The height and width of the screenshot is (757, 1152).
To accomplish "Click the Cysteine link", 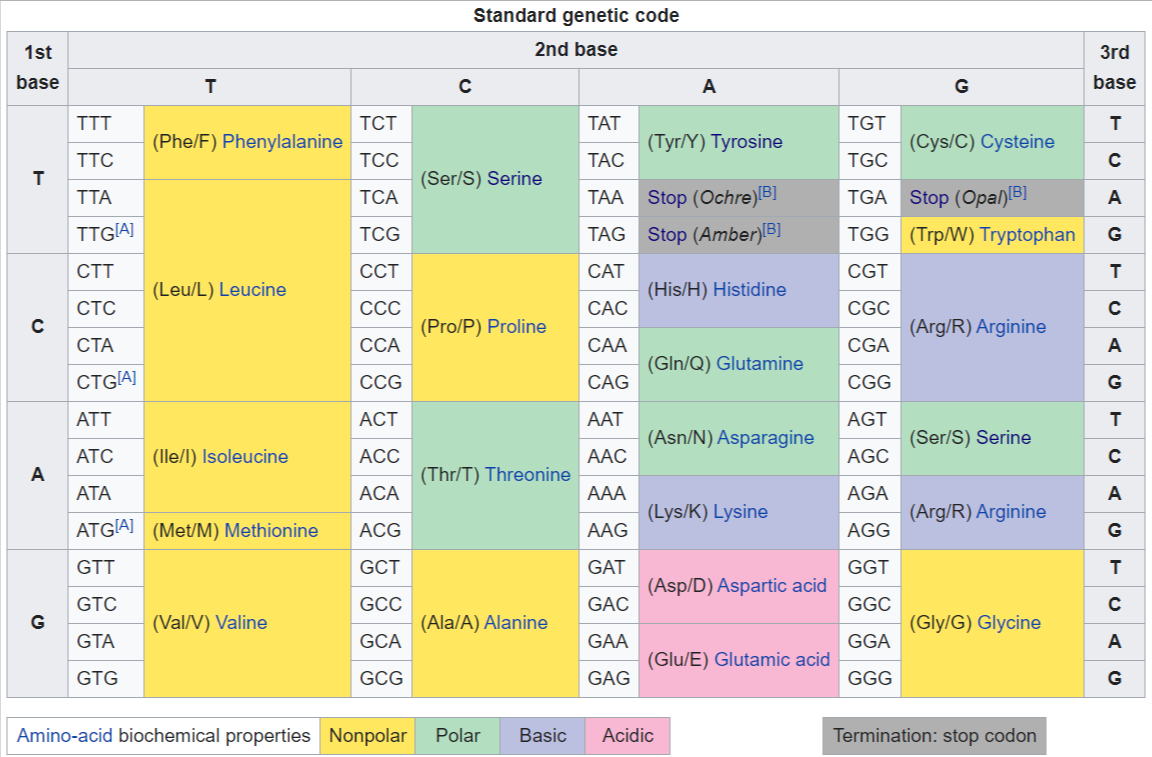I will tap(1017, 142).
